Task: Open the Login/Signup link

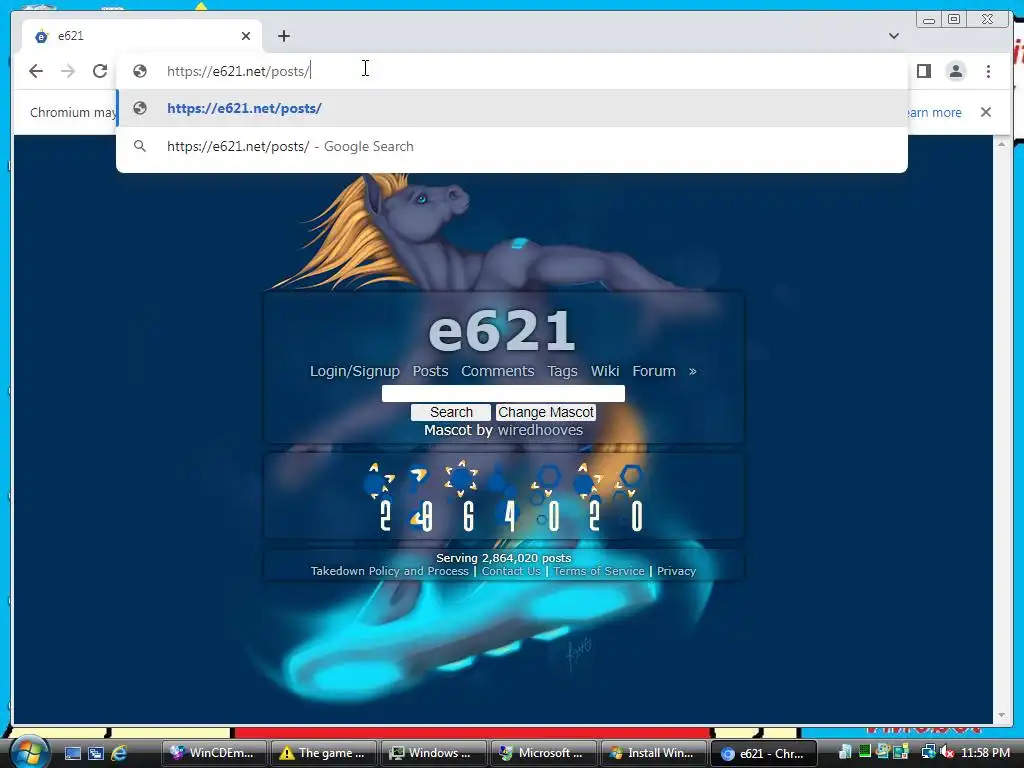Action: tap(355, 371)
